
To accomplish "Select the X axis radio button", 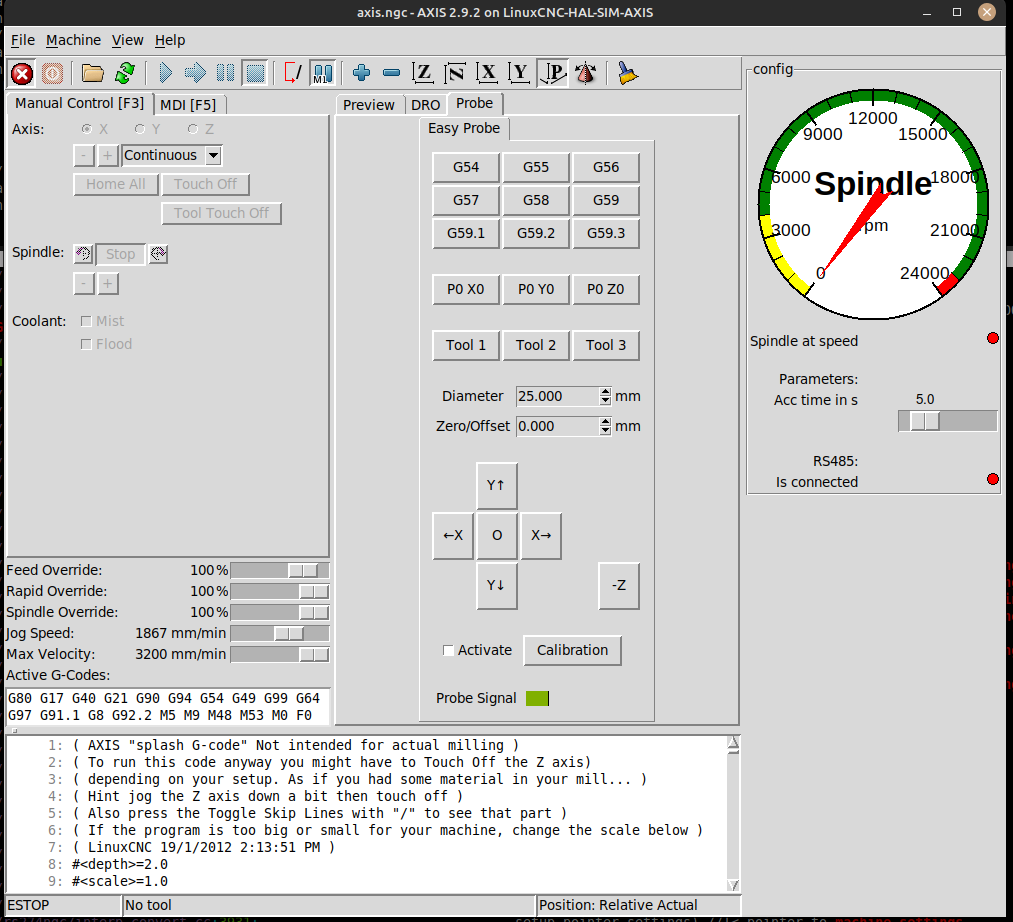I will pyautogui.click(x=87, y=129).
